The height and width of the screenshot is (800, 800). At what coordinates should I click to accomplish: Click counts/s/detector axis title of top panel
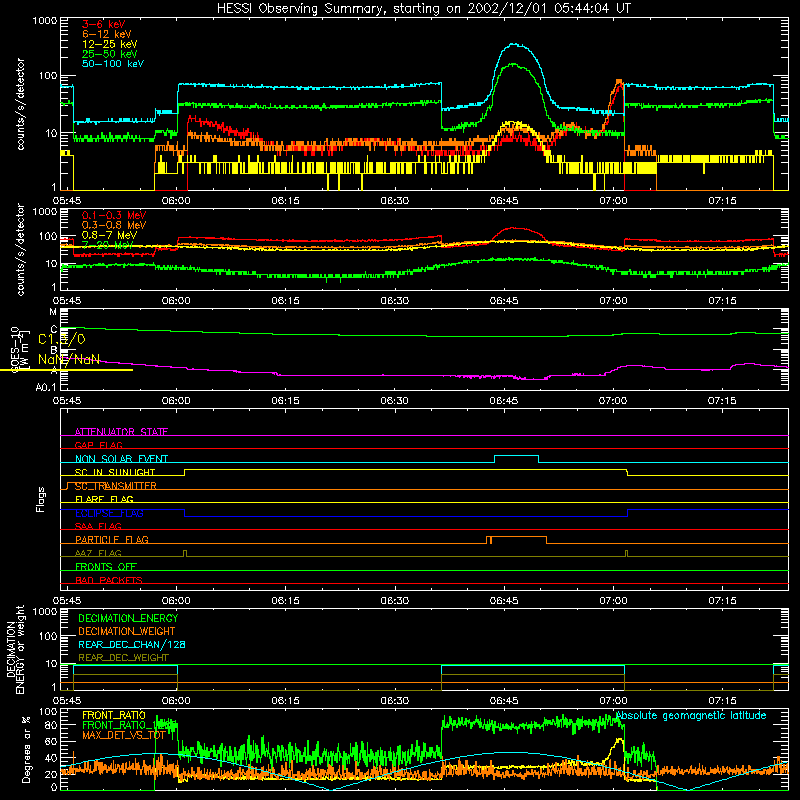[x=20, y=104]
